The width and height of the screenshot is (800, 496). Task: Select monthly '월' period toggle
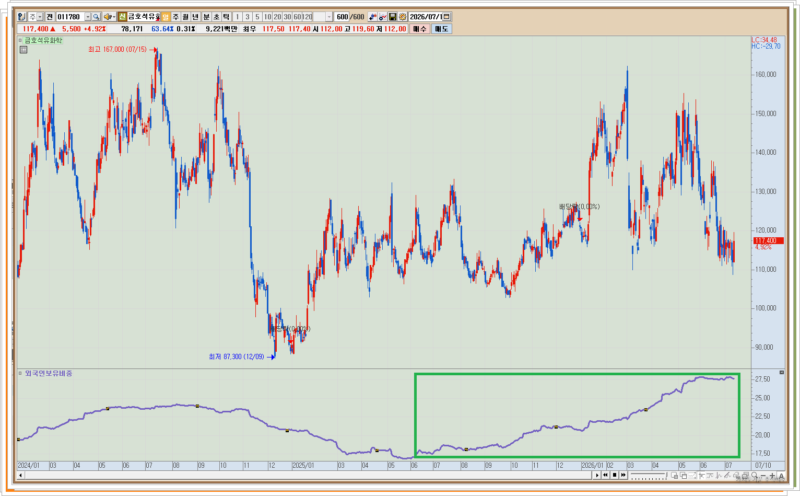185,17
